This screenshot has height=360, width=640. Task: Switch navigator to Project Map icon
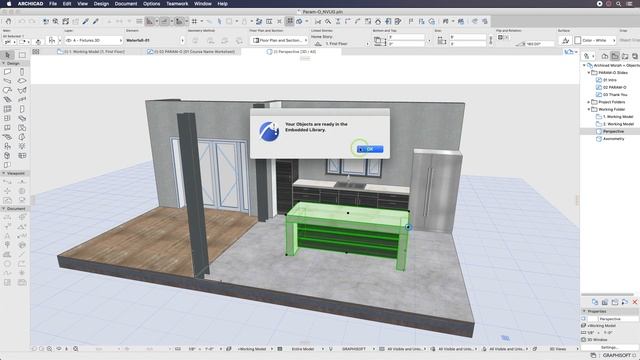(605, 56)
